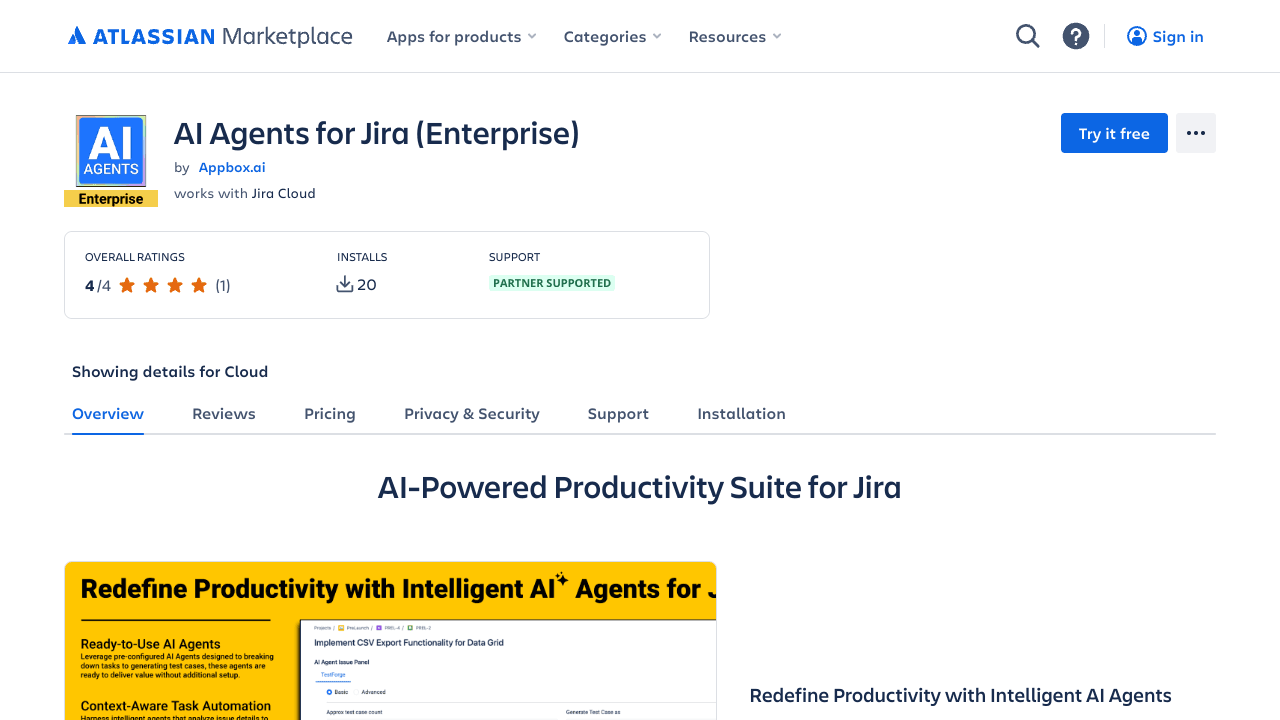The image size is (1280, 720).
Task: Click the installs count 20
Action: (367, 284)
